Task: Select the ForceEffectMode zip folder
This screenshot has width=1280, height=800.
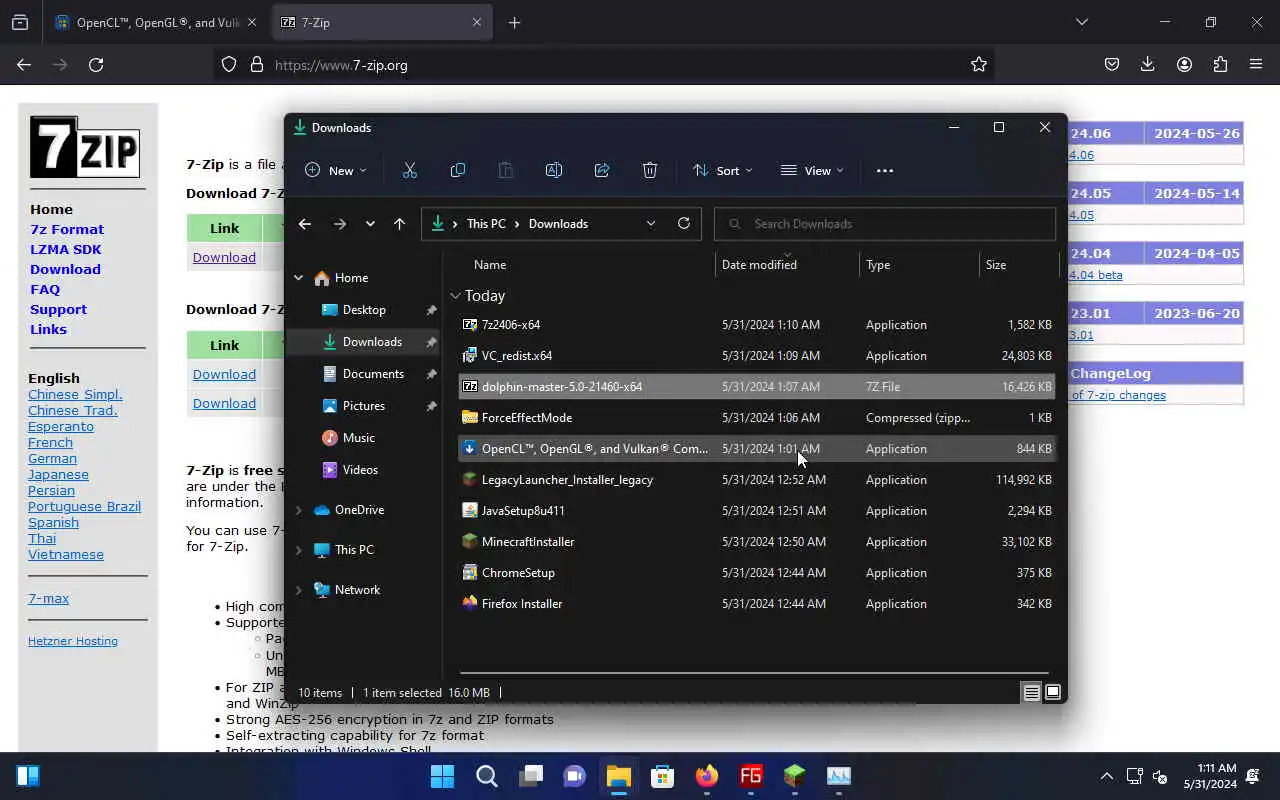Action: [x=756, y=418]
